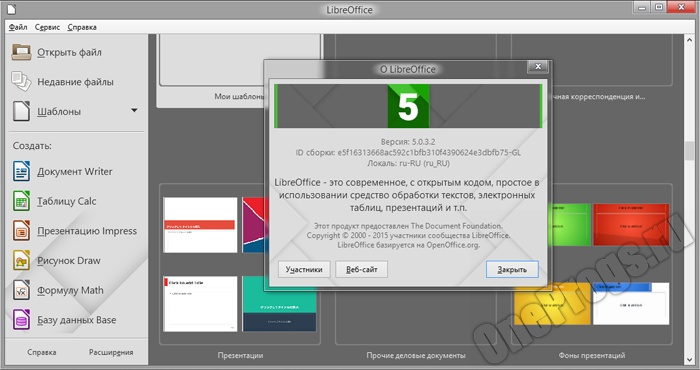
Task: Click the Расширения button
Action: tap(111, 352)
